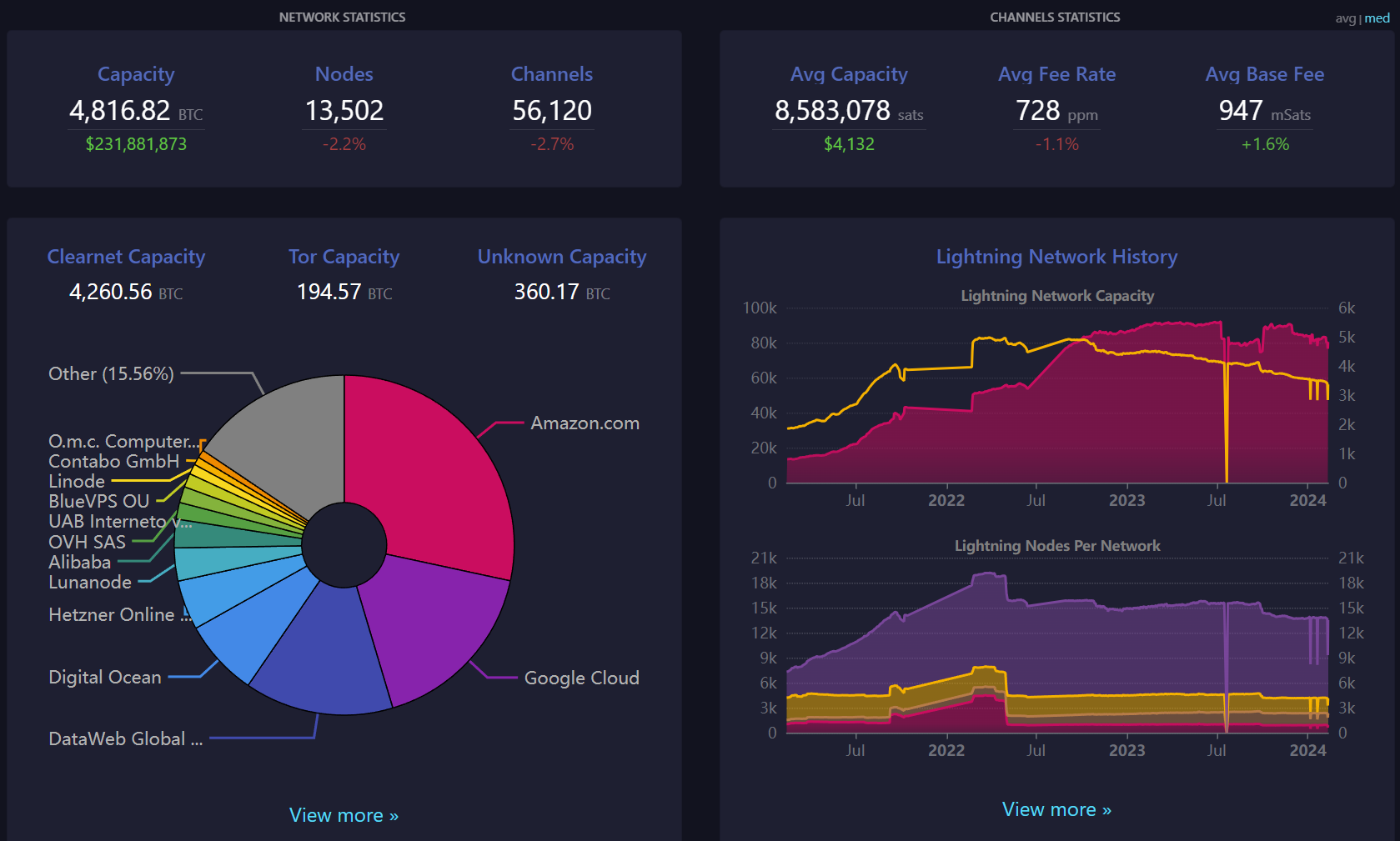Click the 4,260.56 BTC clearnet value
This screenshot has height=841, width=1400.
tap(126, 292)
